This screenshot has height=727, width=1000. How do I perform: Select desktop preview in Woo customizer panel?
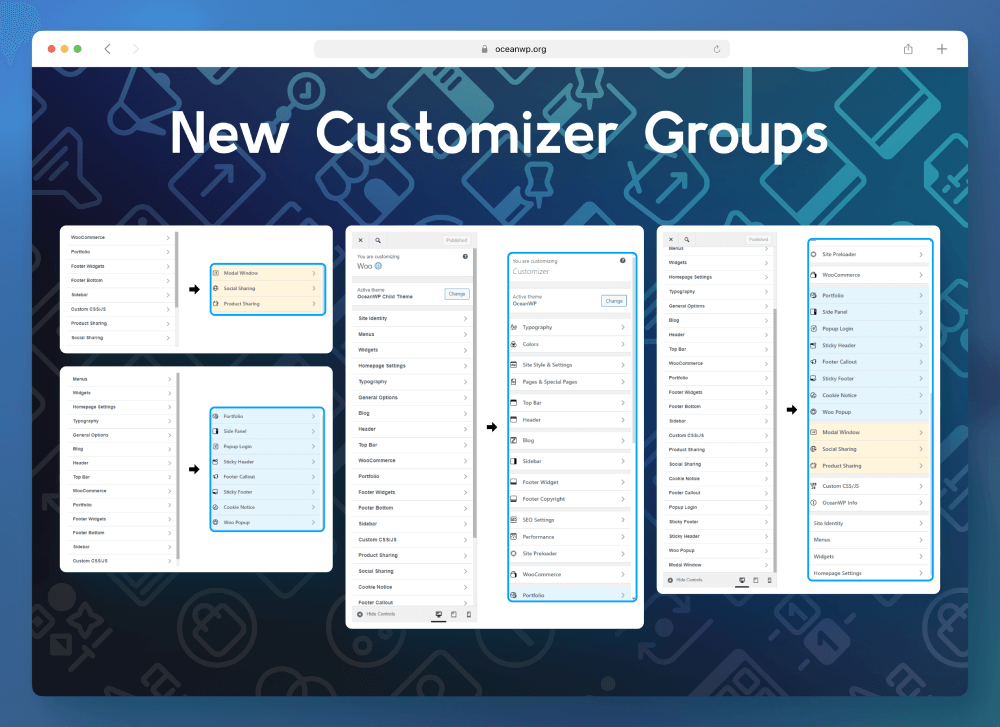(439, 614)
